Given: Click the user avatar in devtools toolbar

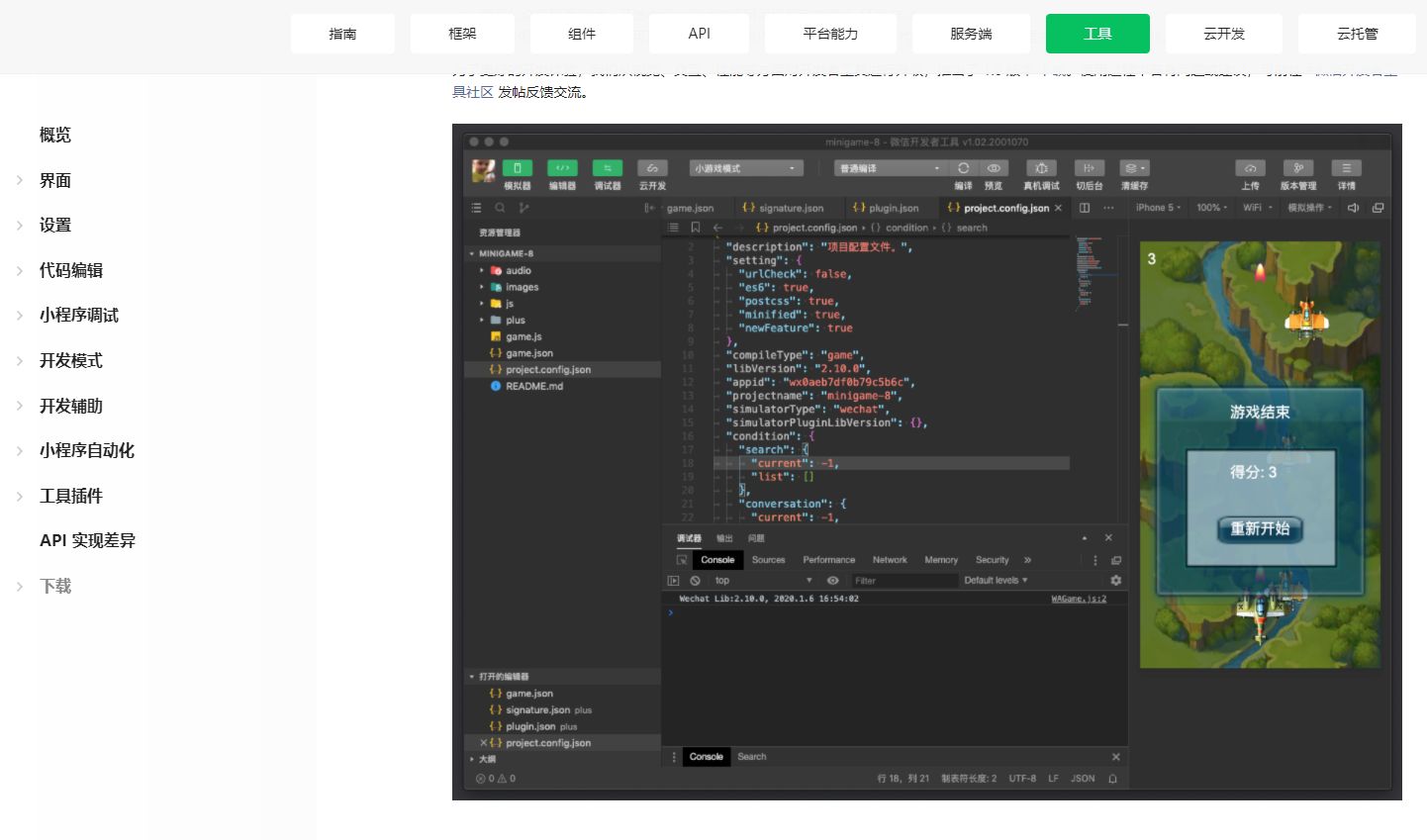Looking at the screenshot, I should point(483,170).
